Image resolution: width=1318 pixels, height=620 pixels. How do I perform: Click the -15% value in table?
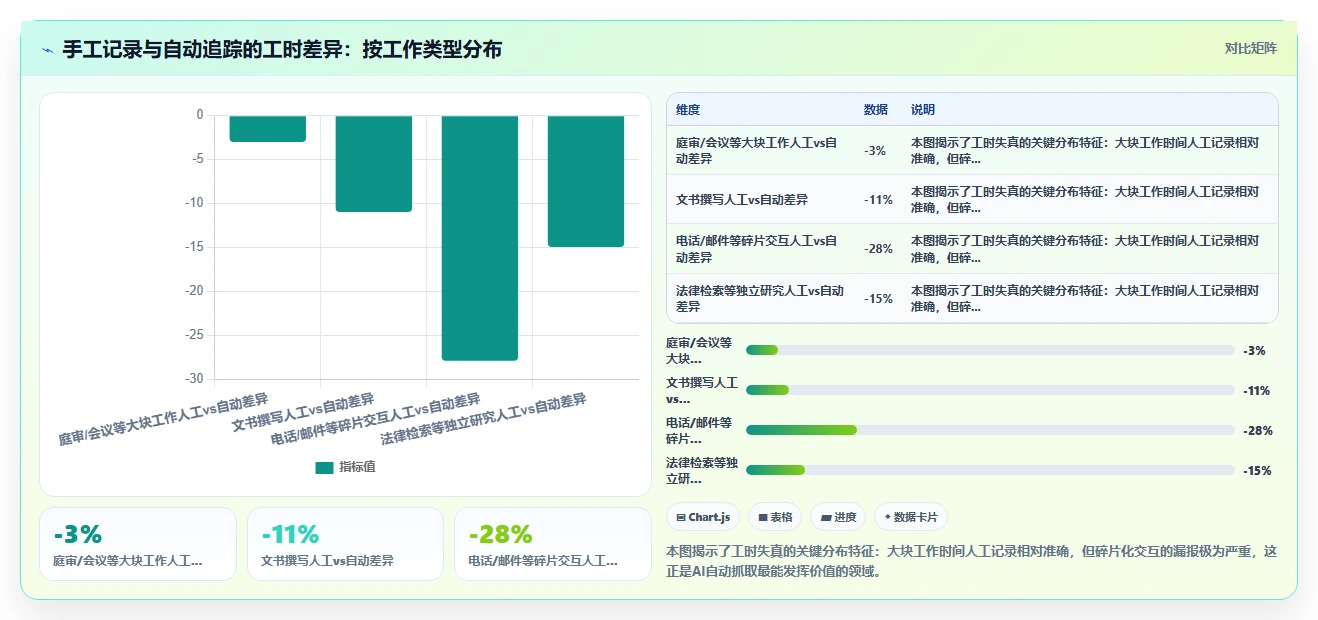point(878,298)
